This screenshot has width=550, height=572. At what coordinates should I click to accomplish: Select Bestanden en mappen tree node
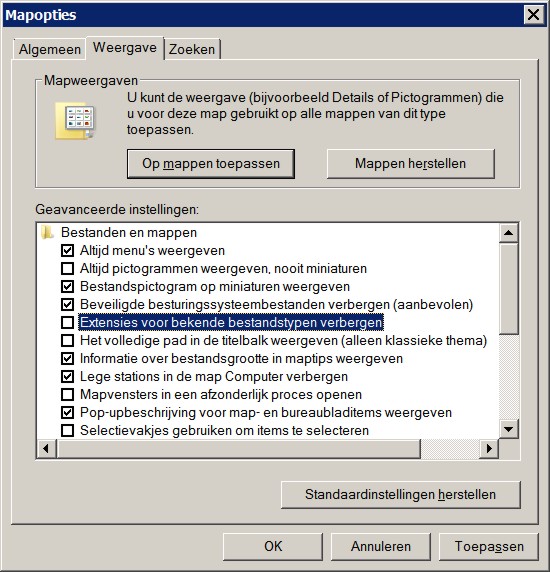click(x=129, y=232)
